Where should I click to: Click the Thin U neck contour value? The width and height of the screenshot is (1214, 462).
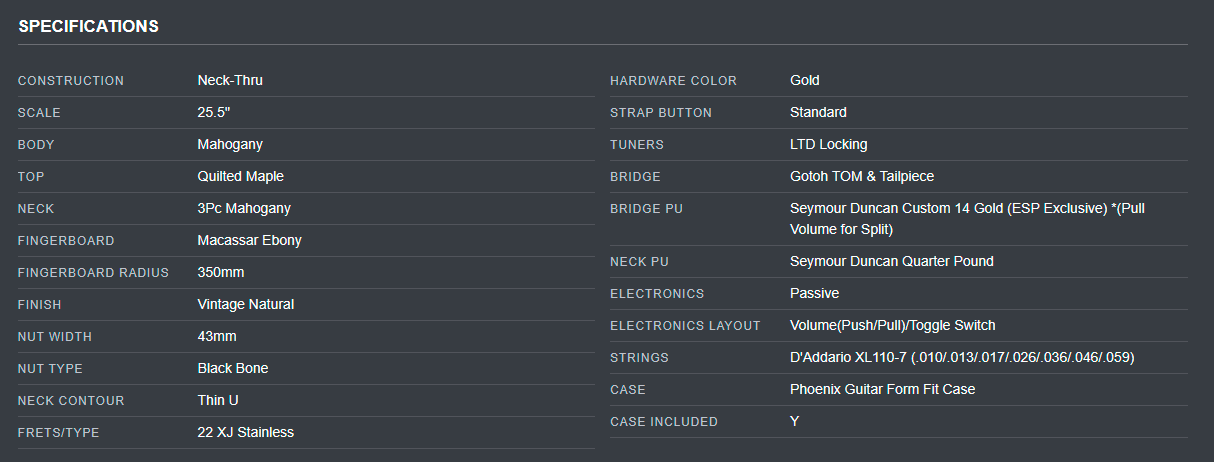click(218, 400)
